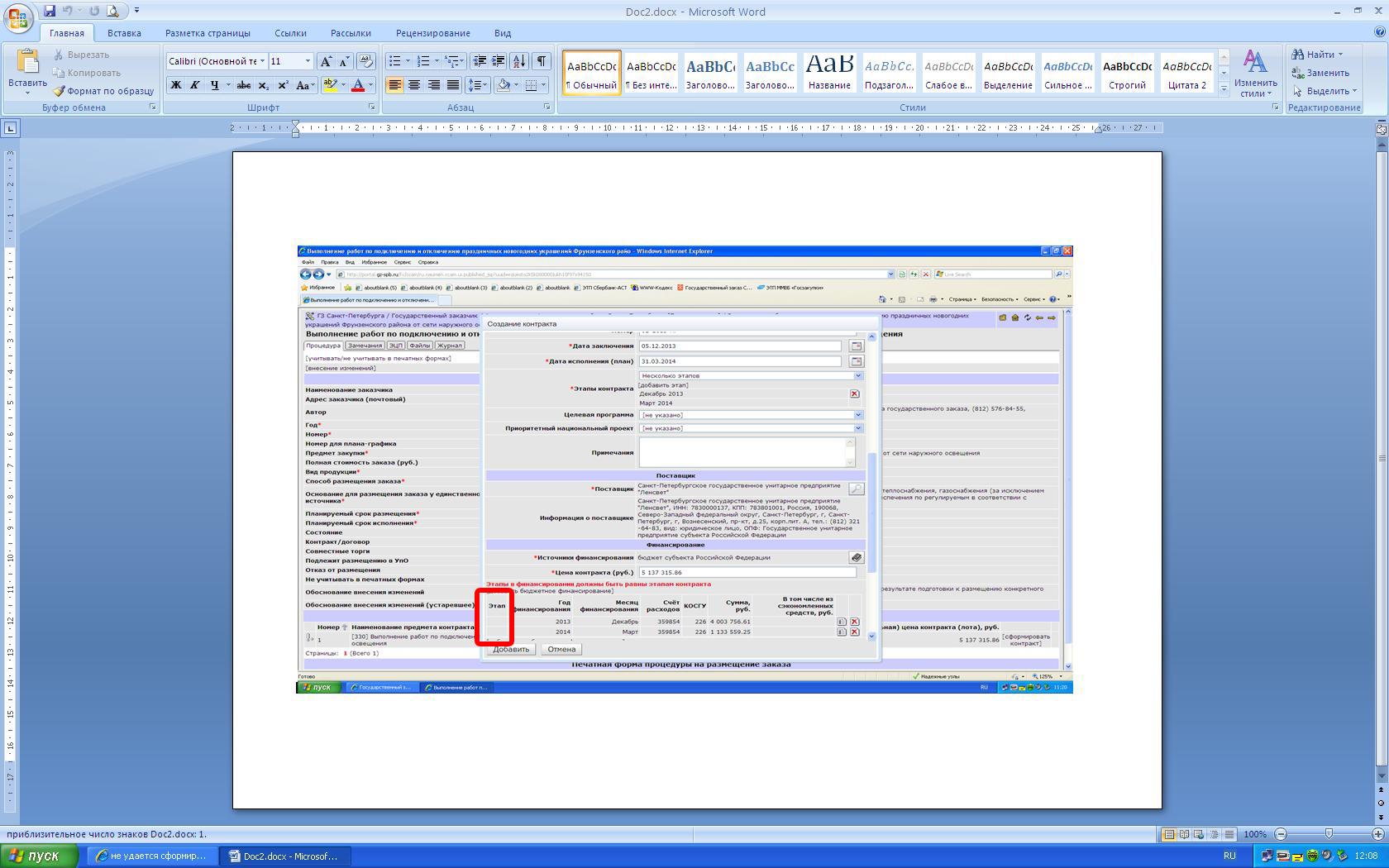The image size is (1389, 868).
Task: Toggle subscript formatting
Action: point(263,85)
